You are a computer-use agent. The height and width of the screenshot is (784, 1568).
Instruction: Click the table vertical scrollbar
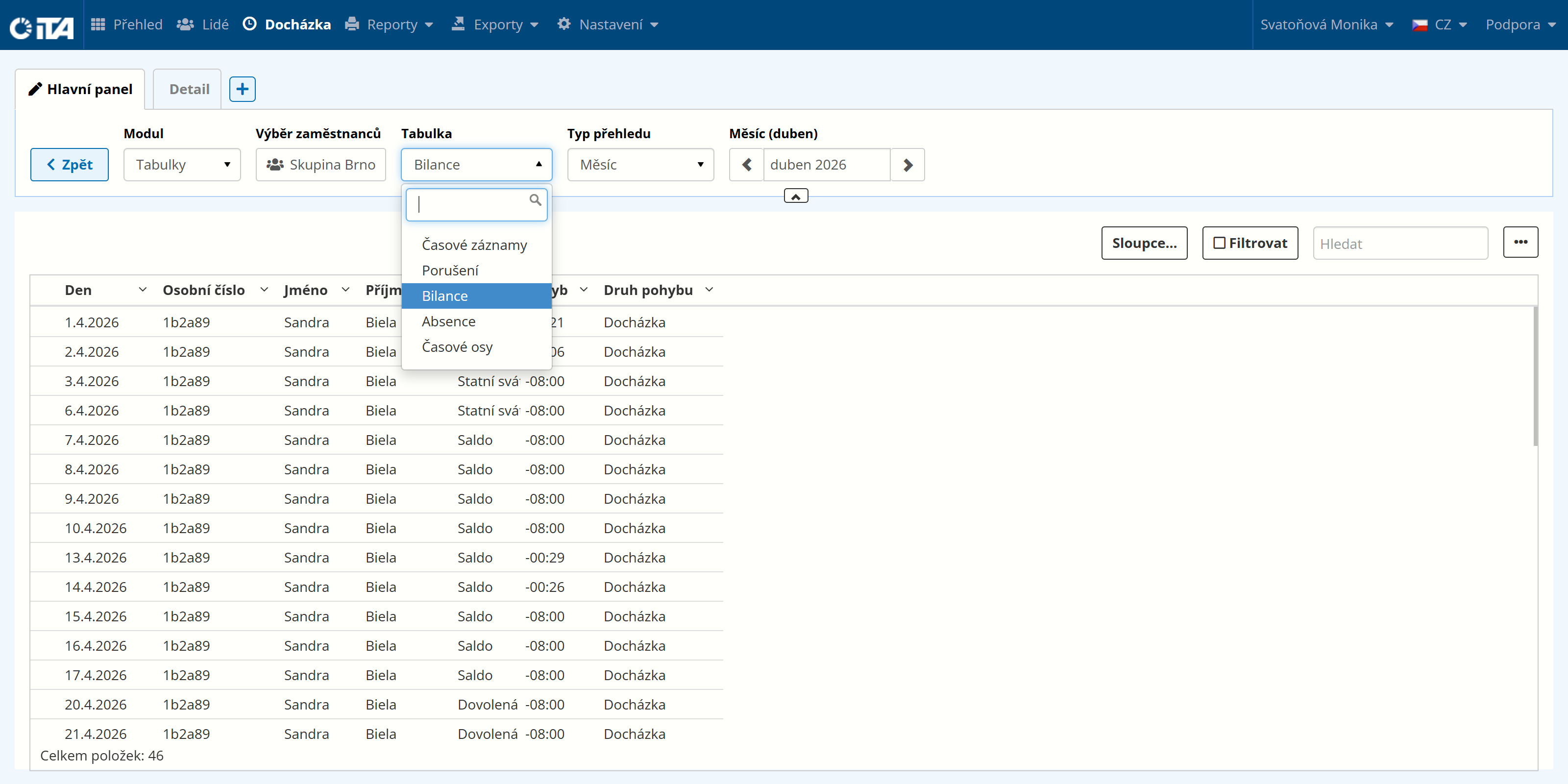(x=1535, y=376)
